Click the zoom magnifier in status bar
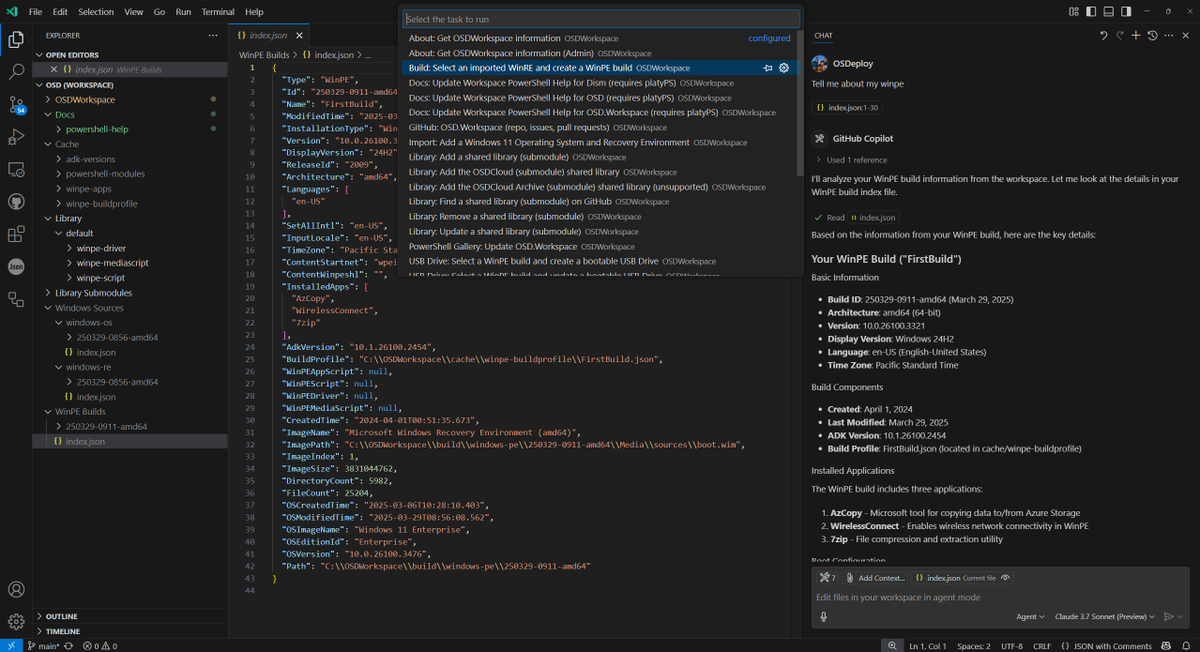The image size is (1200, 652). (891, 646)
